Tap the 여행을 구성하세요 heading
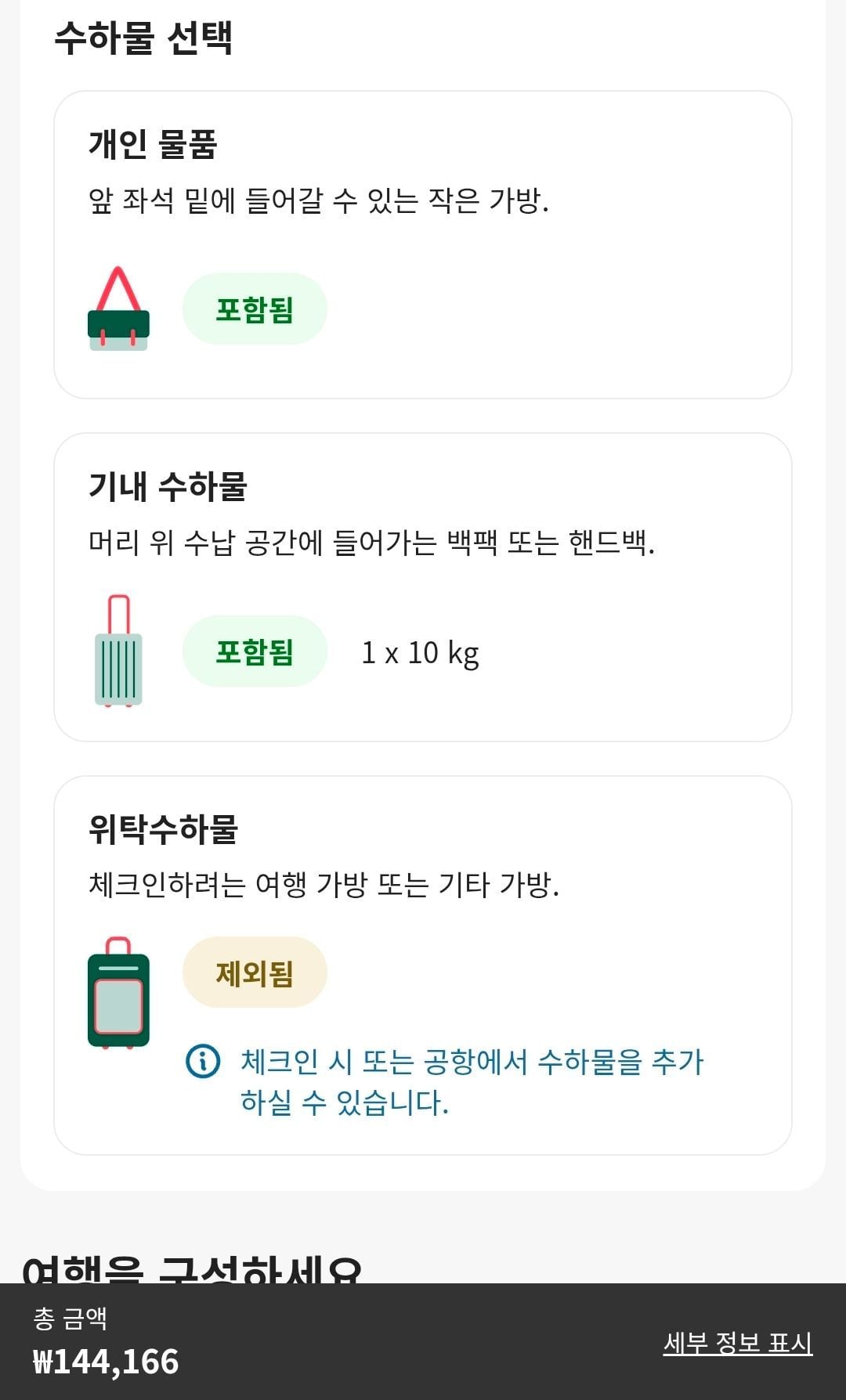 [192, 1268]
